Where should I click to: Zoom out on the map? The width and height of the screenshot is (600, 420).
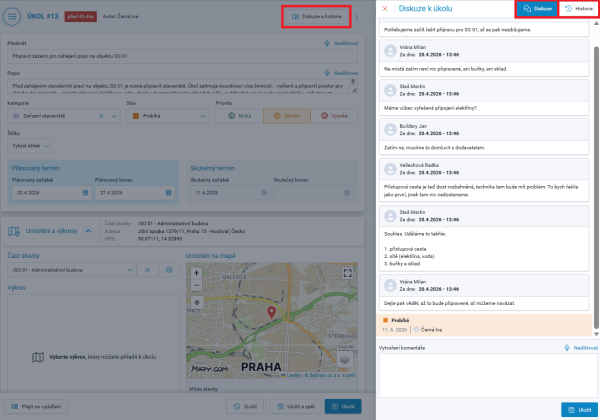pos(196,285)
